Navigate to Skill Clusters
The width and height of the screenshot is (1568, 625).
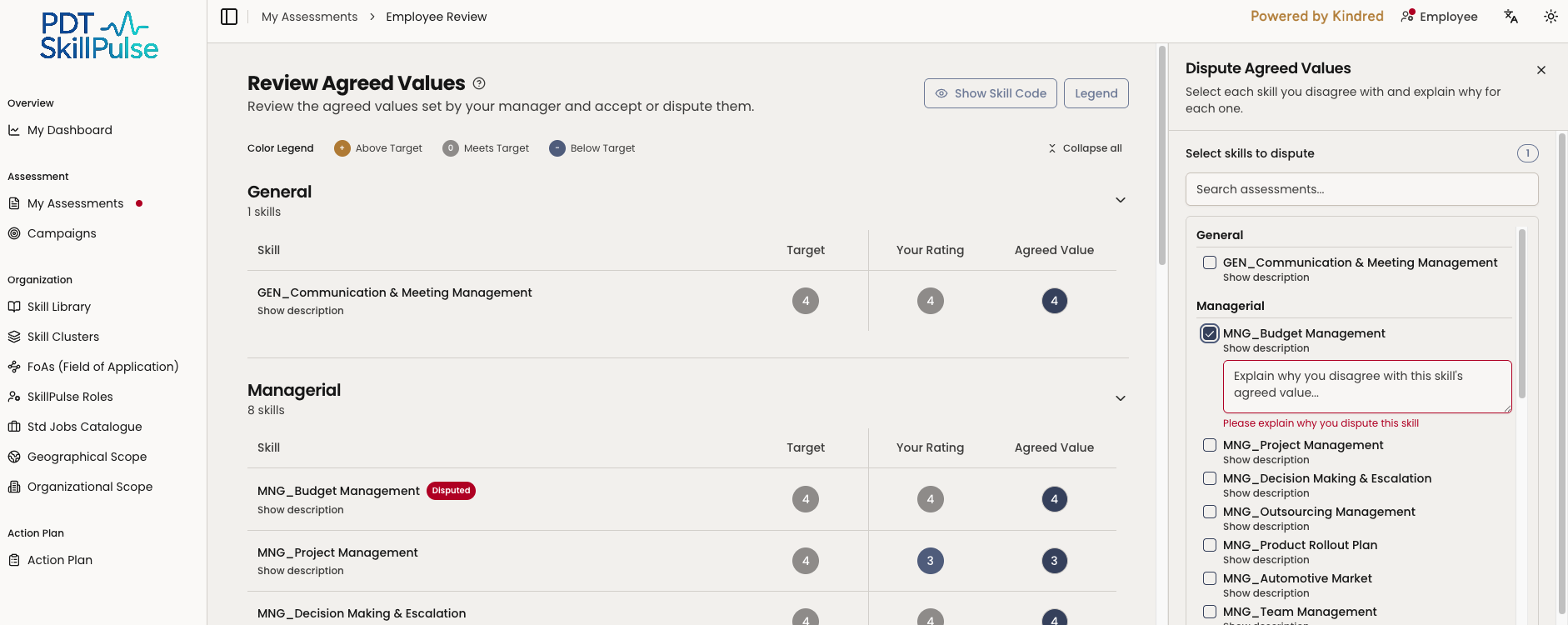click(63, 337)
